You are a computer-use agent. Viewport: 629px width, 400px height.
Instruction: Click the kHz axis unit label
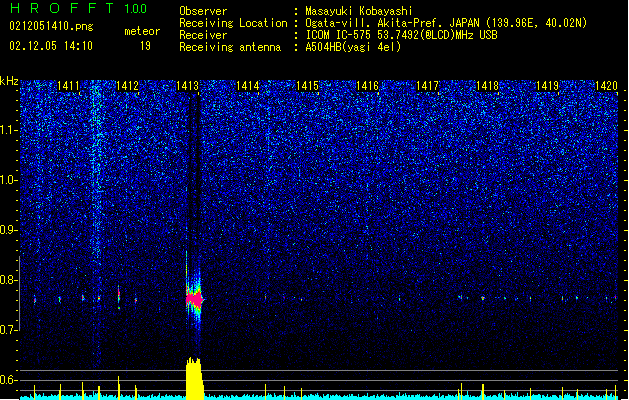tap(9, 81)
